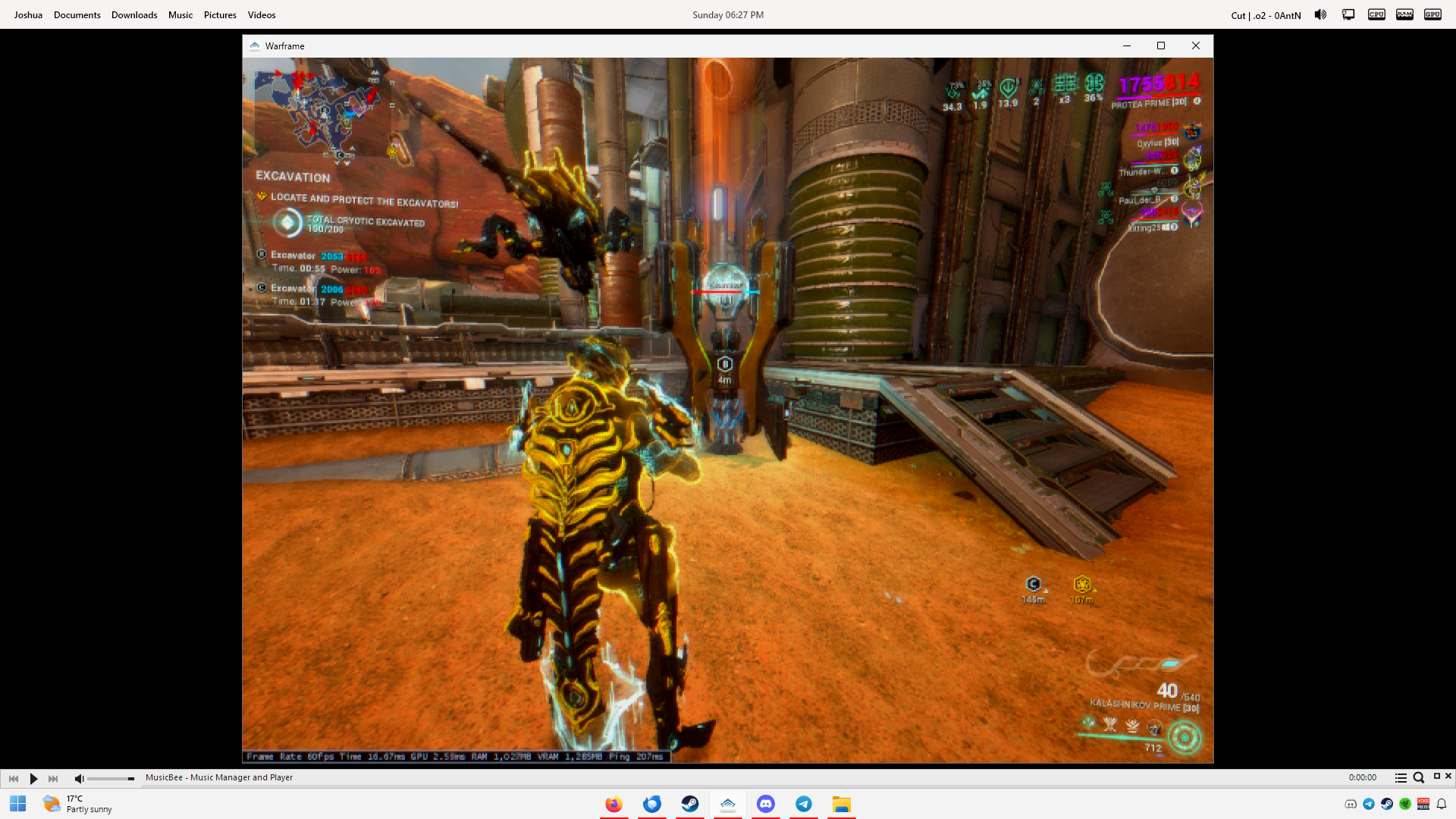Open the weather widget showing 17°C
Image resolution: width=1456 pixels, height=819 pixels.
(78, 804)
